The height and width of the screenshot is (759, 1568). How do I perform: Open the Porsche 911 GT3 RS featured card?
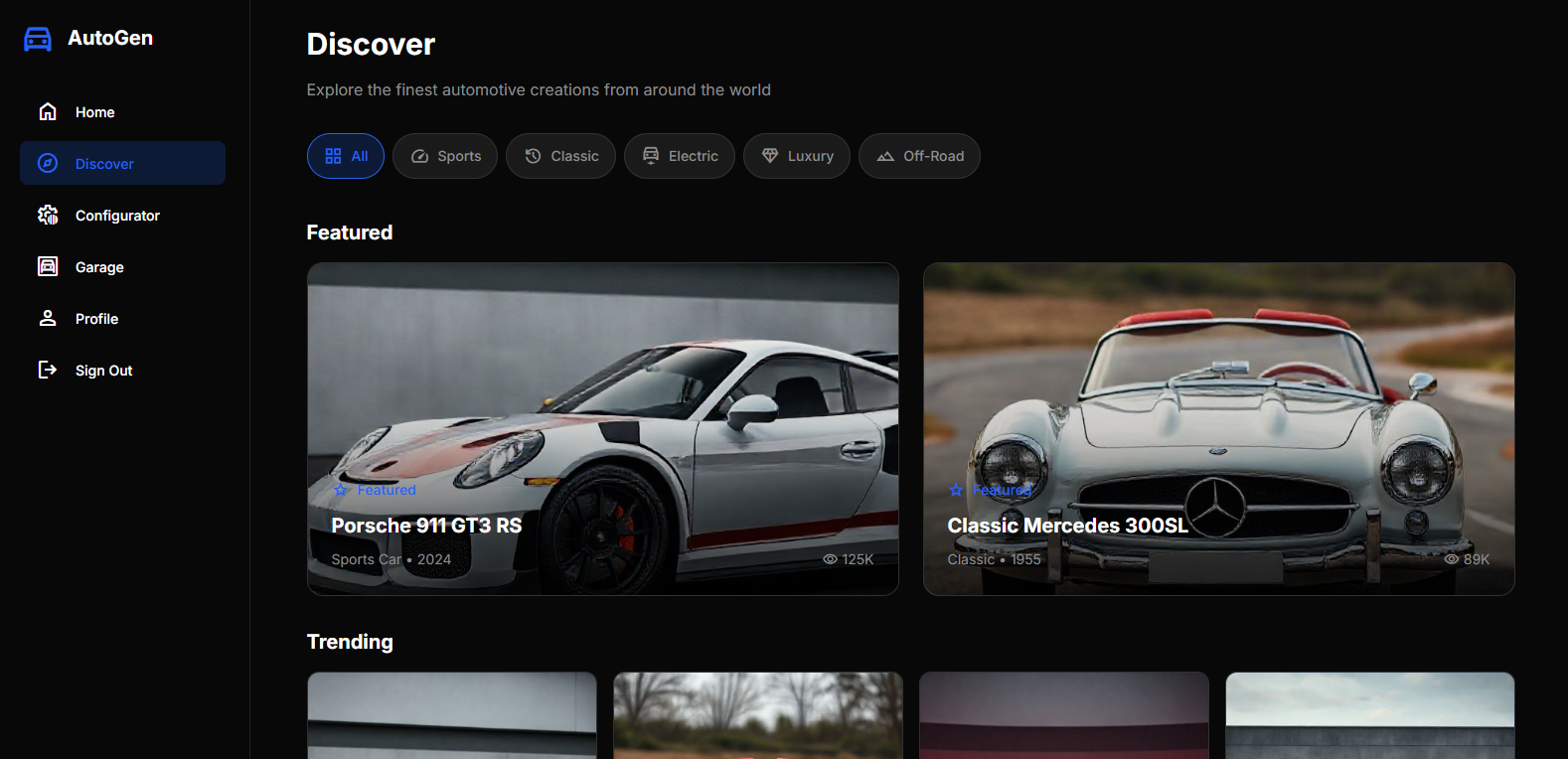coord(603,429)
